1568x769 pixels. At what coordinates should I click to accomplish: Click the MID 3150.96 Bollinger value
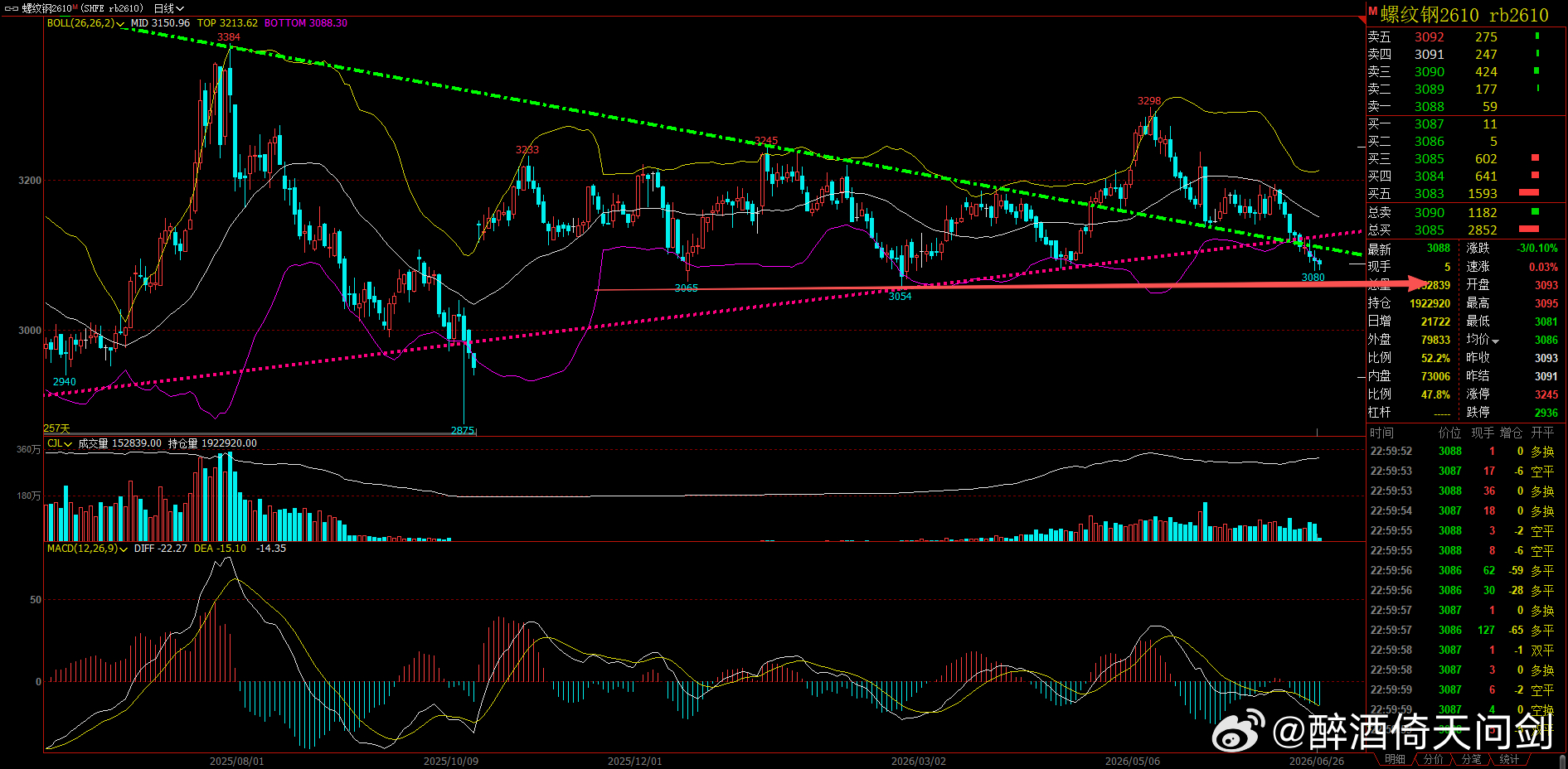pyautogui.click(x=160, y=23)
